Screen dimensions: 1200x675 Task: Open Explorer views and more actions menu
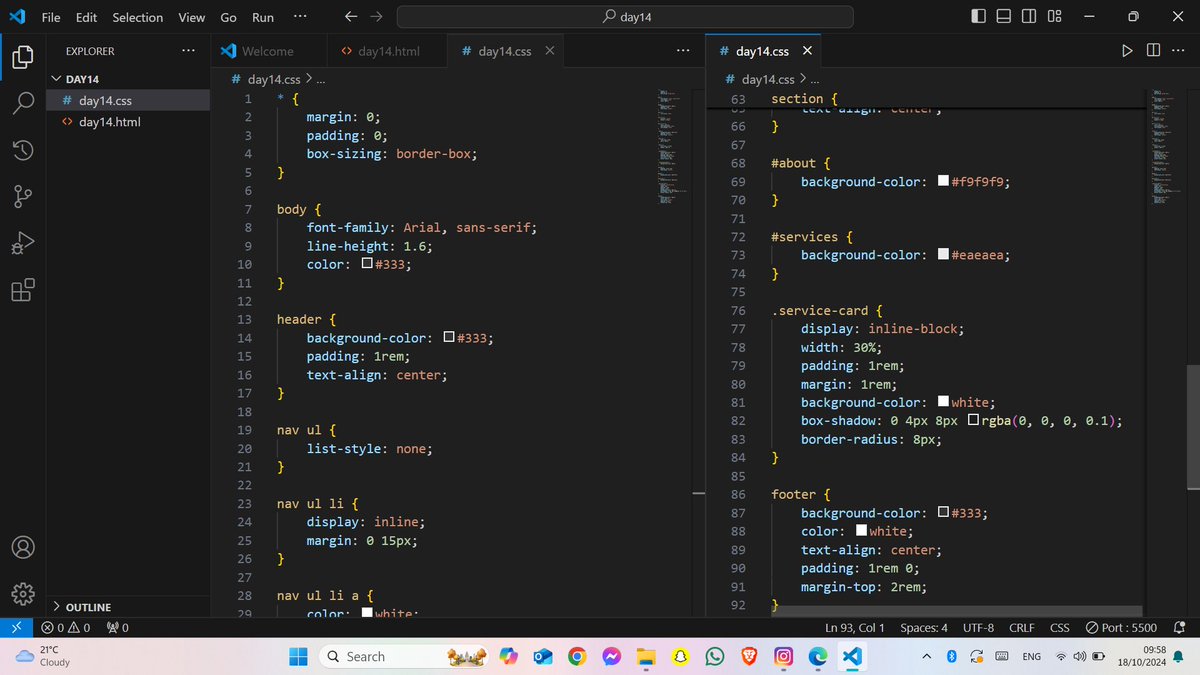189,51
